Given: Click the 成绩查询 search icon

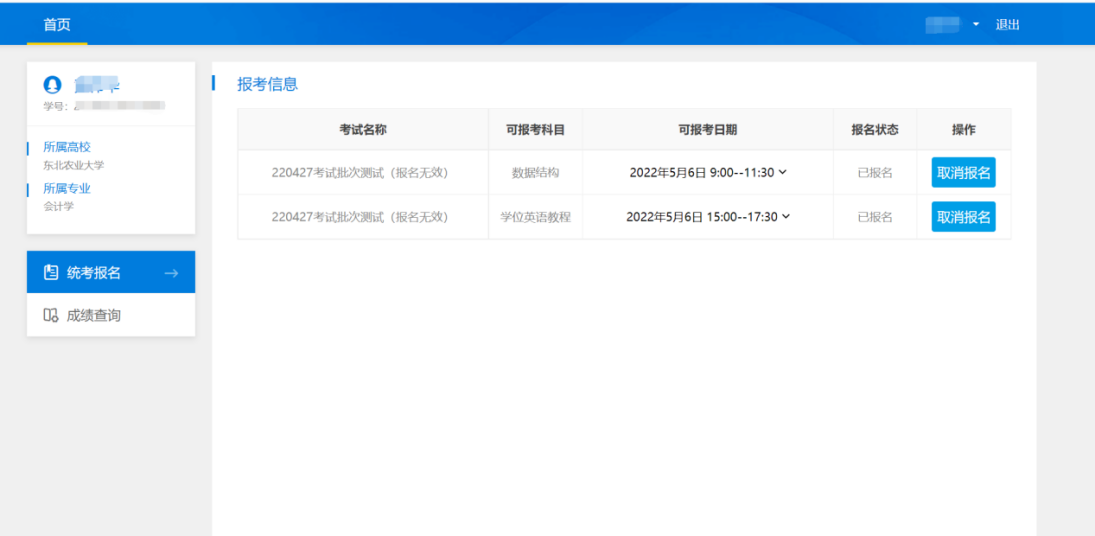Looking at the screenshot, I should point(51,315).
